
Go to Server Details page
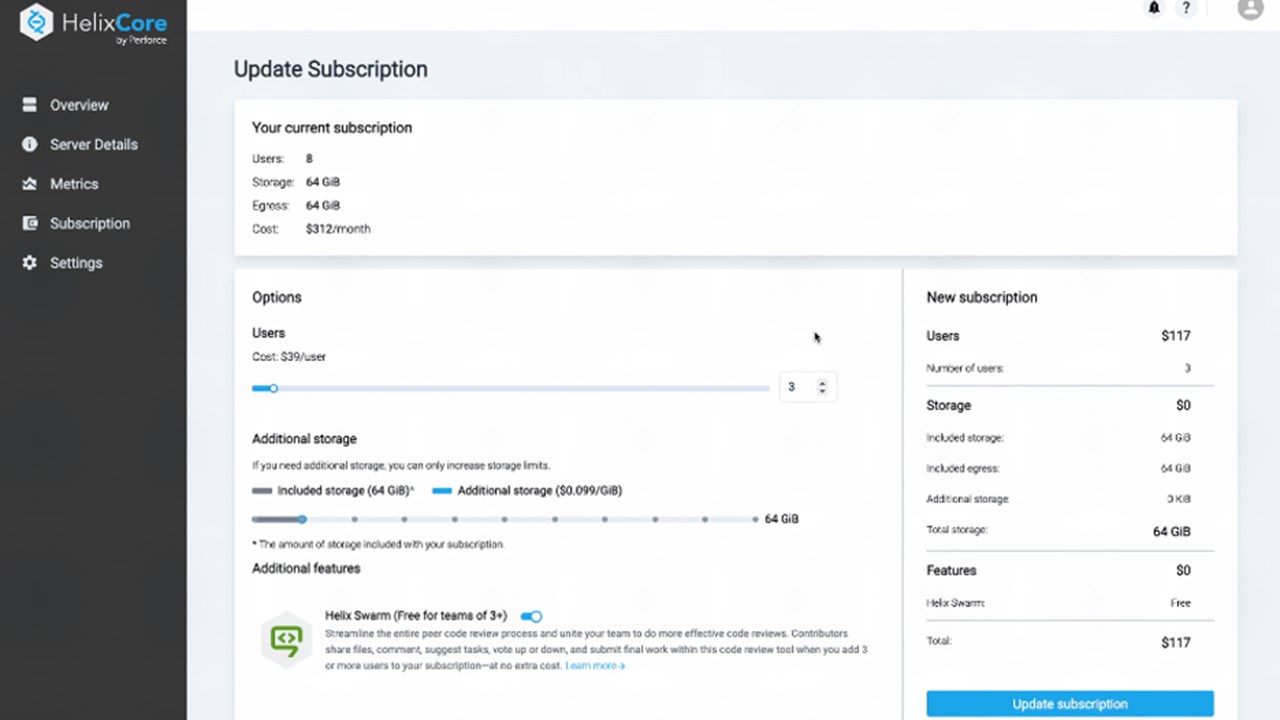[94, 144]
